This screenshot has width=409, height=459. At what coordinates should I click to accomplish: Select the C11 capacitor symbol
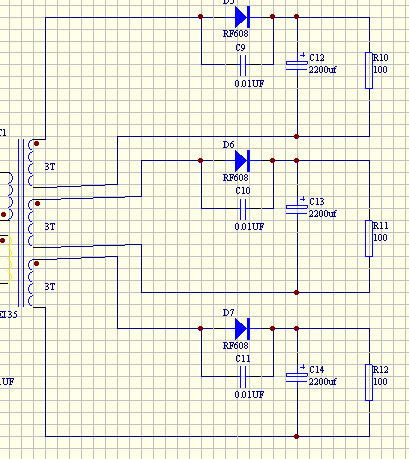(243, 377)
